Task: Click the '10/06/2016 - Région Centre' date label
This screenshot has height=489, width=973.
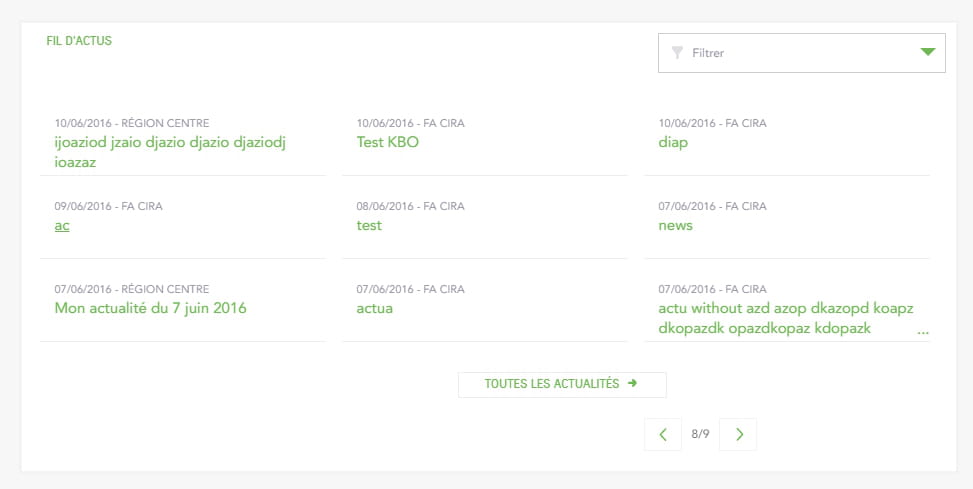Action: click(132, 123)
